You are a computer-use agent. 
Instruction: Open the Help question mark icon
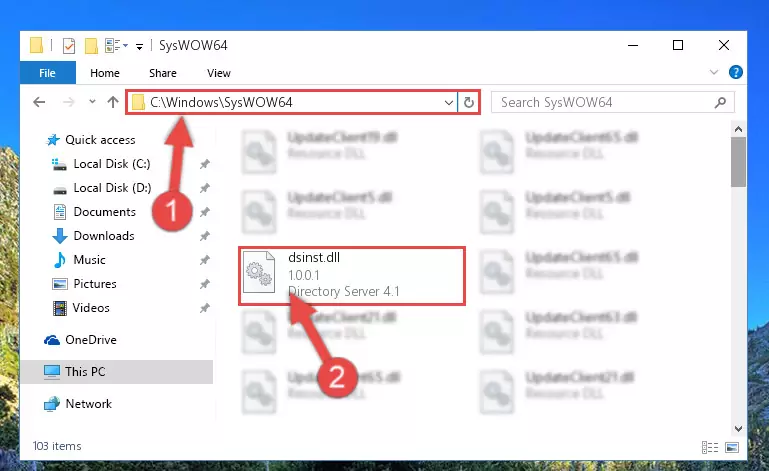[735, 72]
